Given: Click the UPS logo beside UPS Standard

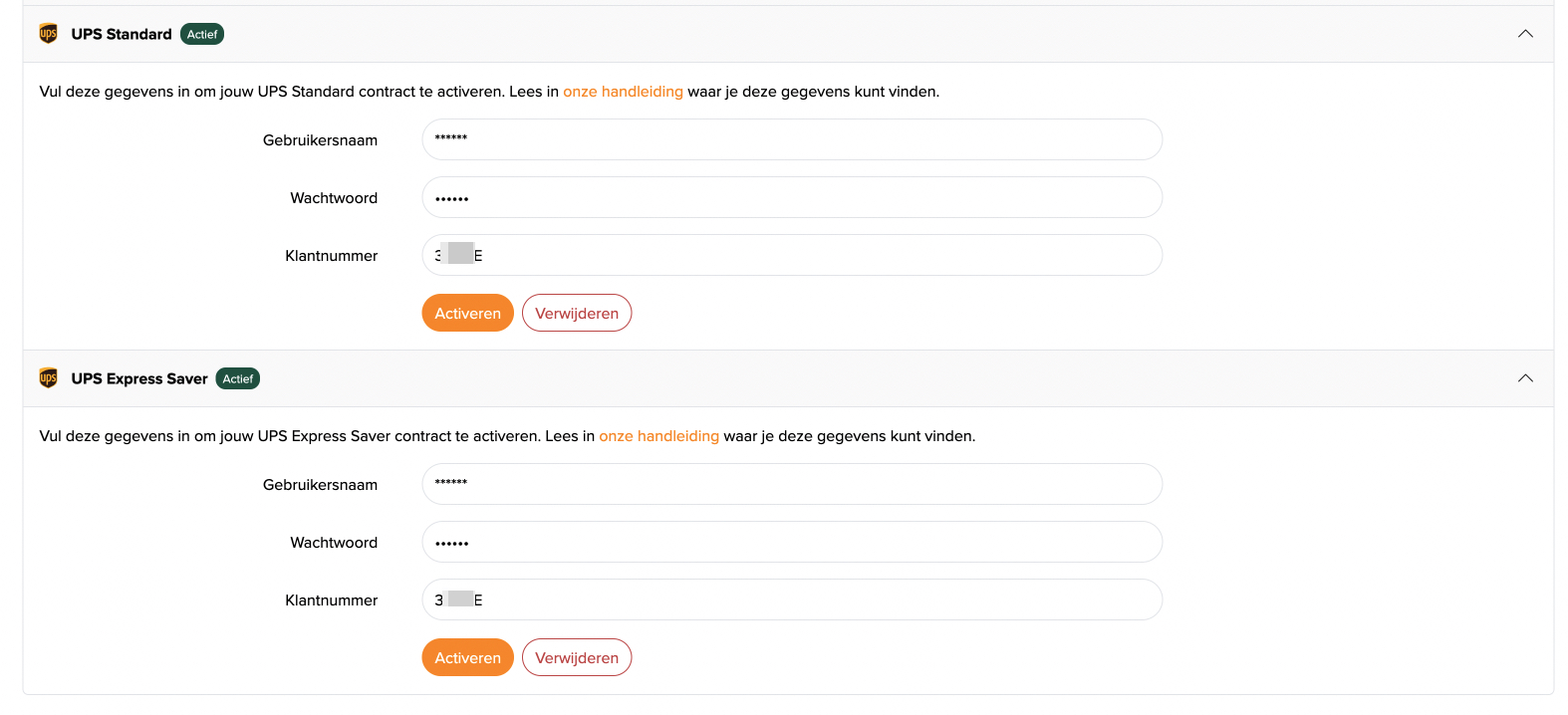Looking at the screenshot, I should pyautogui.click(x=48, y=34).
